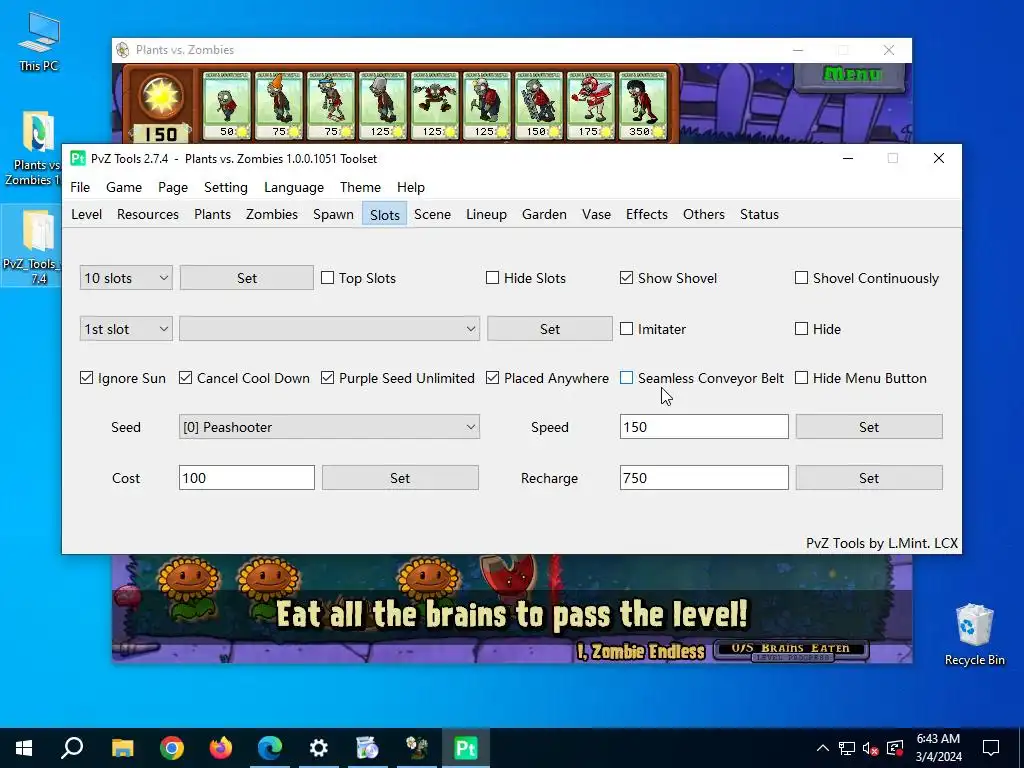1024x768 pixels.
Task: Expand the empty plant selection combo box
Action: click(329, 328)
